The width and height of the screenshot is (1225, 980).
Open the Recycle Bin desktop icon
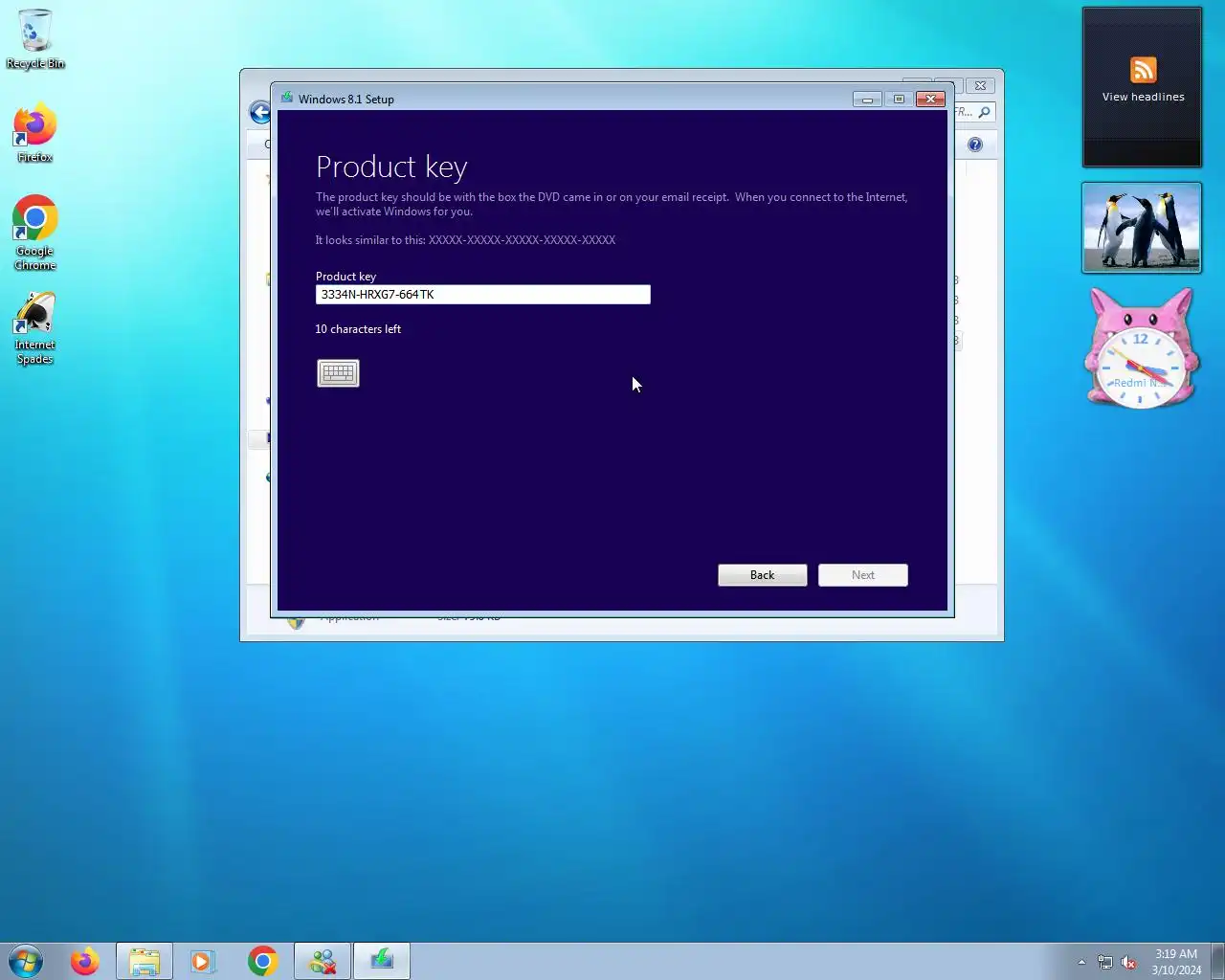[35, 39]
